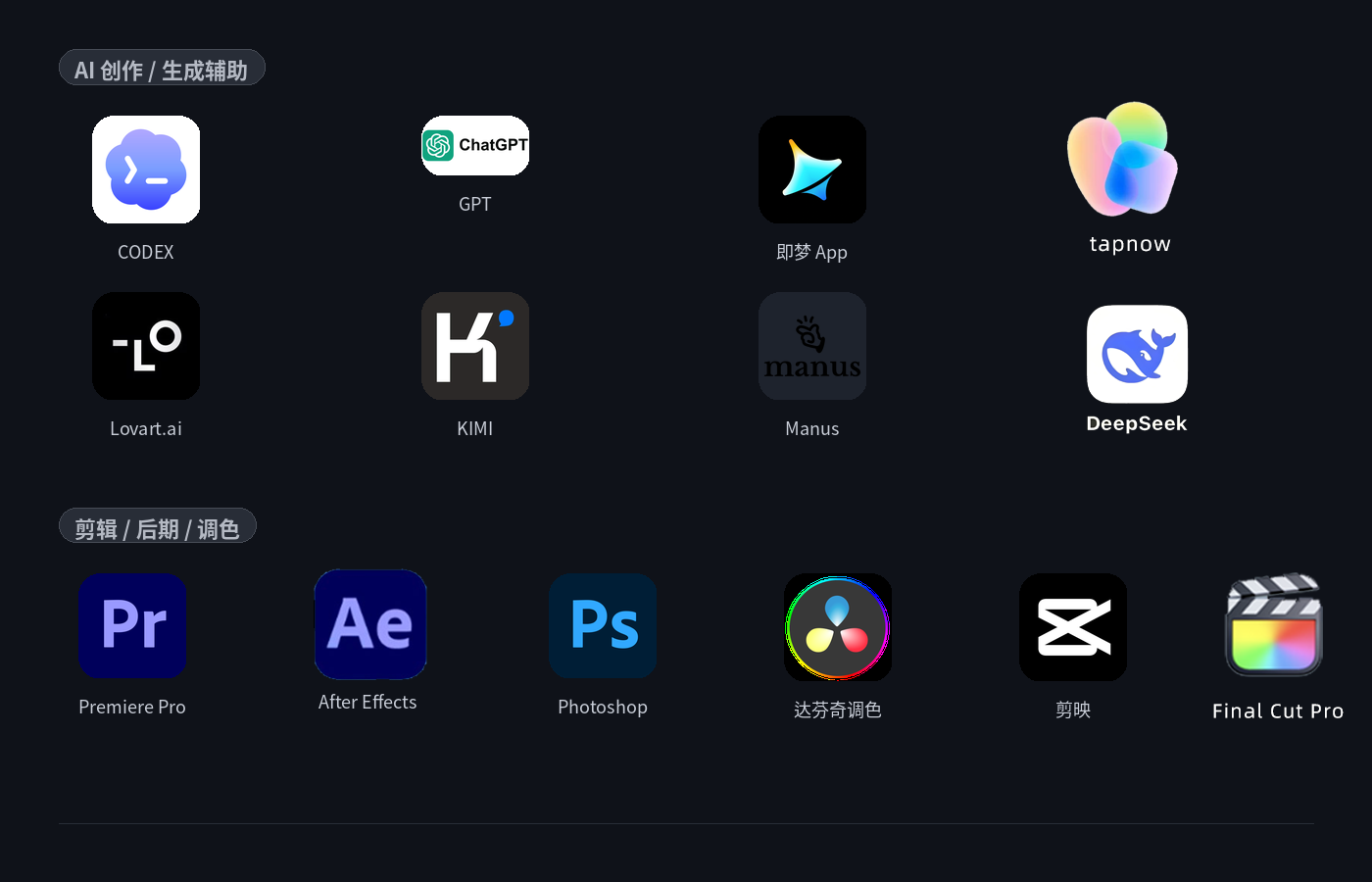Image resolution: width=1372 pixels, height=882 pixels.
Task: Click the After Effects text label
Action: pos(367,702)
